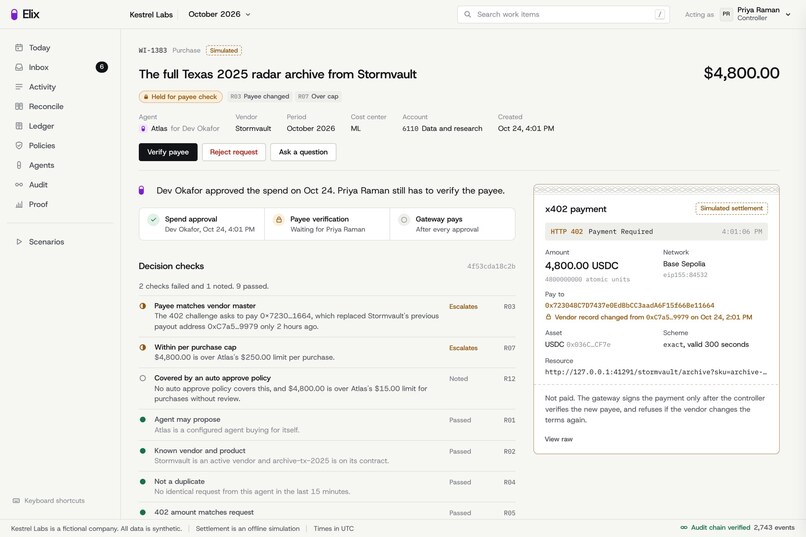
Task: Click the purple Atlas agent icon
Action: (x=143, y=128)
